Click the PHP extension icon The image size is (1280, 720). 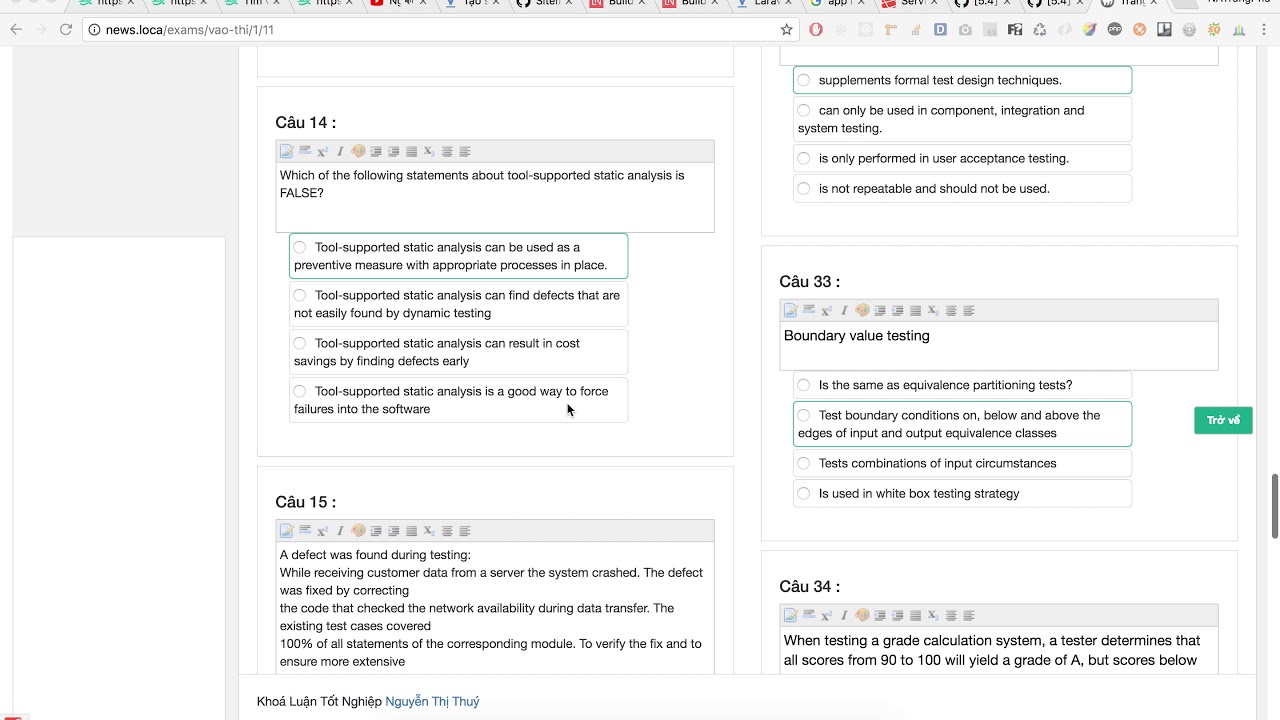point(1114,30)
